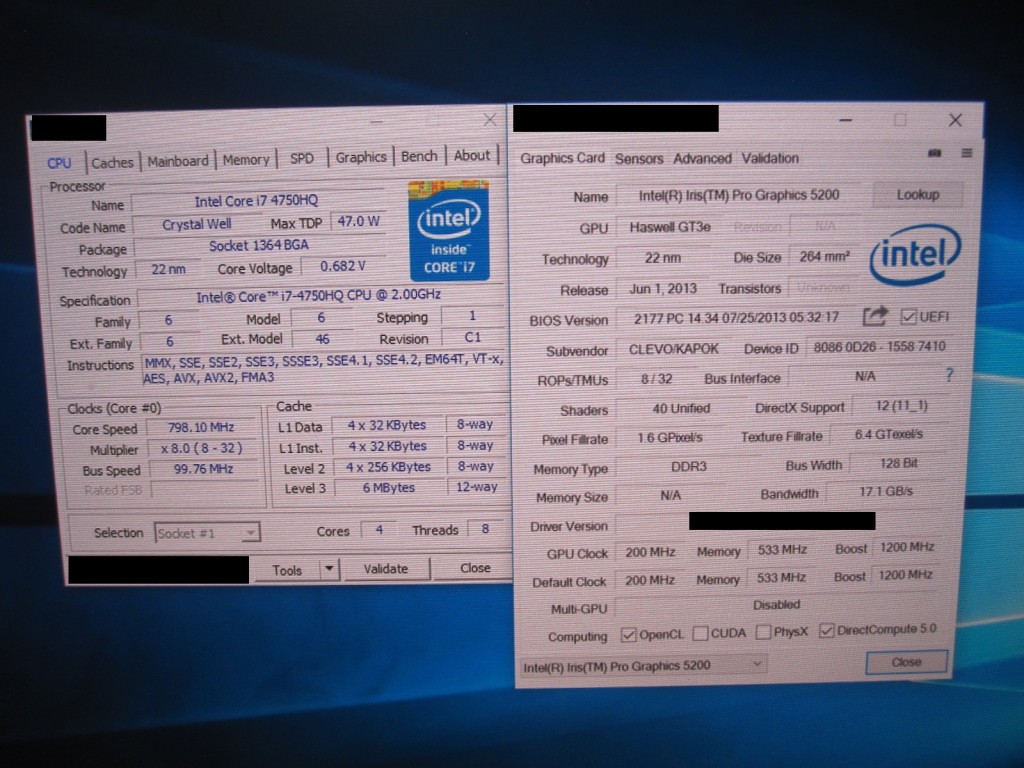Screen dimensions: 1024x768
Task: Select the Graphics Card tab
Action: coord(562,158)
